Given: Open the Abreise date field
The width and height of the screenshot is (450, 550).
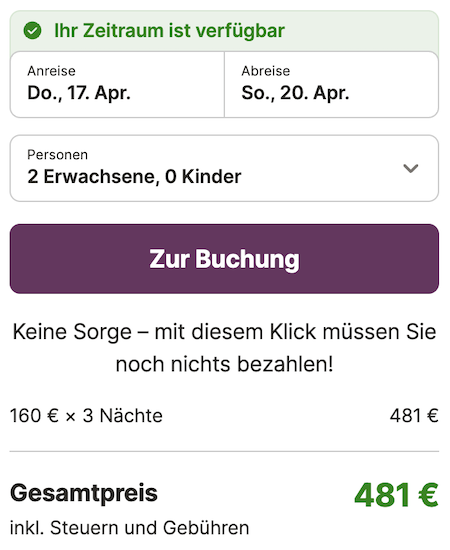Looking at the screenshot, I should 331,85.
